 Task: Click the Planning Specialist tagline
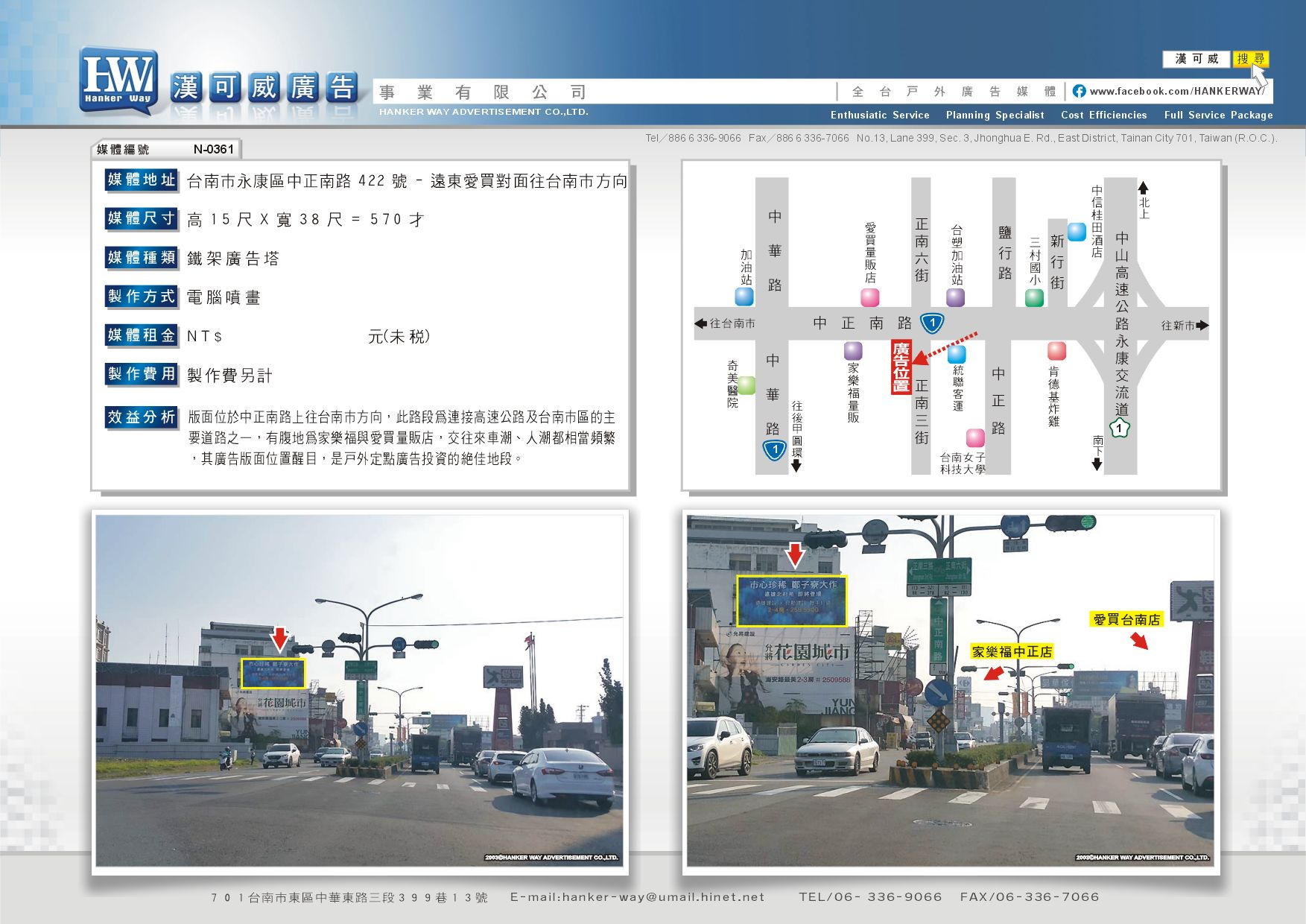pos(995,115)
